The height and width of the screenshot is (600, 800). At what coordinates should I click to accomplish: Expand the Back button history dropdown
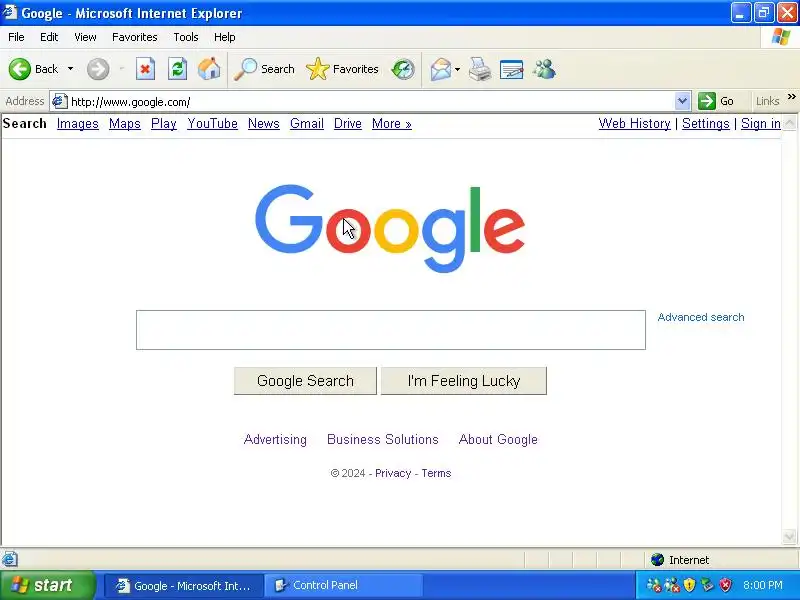(x=70, y=69)
